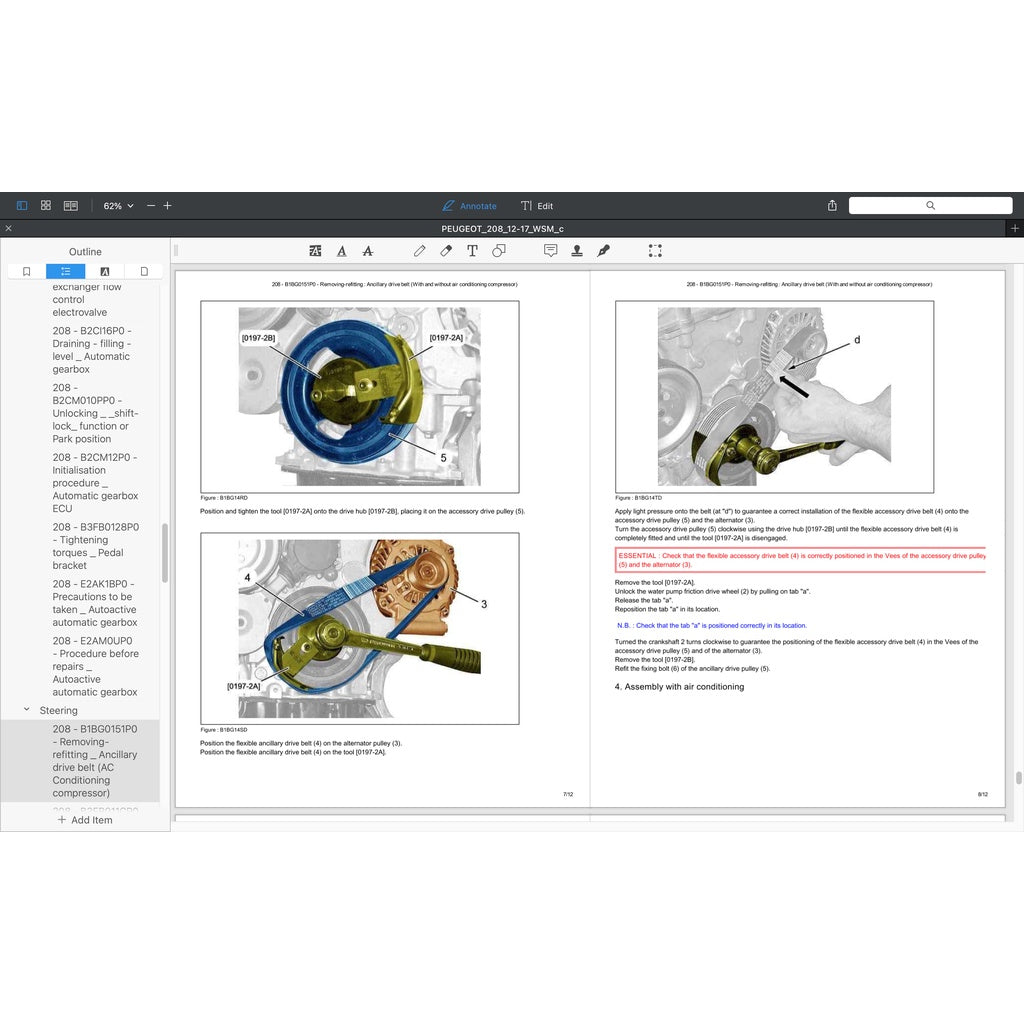Show the bookmarks sidebar tab
The width and height of the screenshot is (1024, 1024).
(26, 271)
